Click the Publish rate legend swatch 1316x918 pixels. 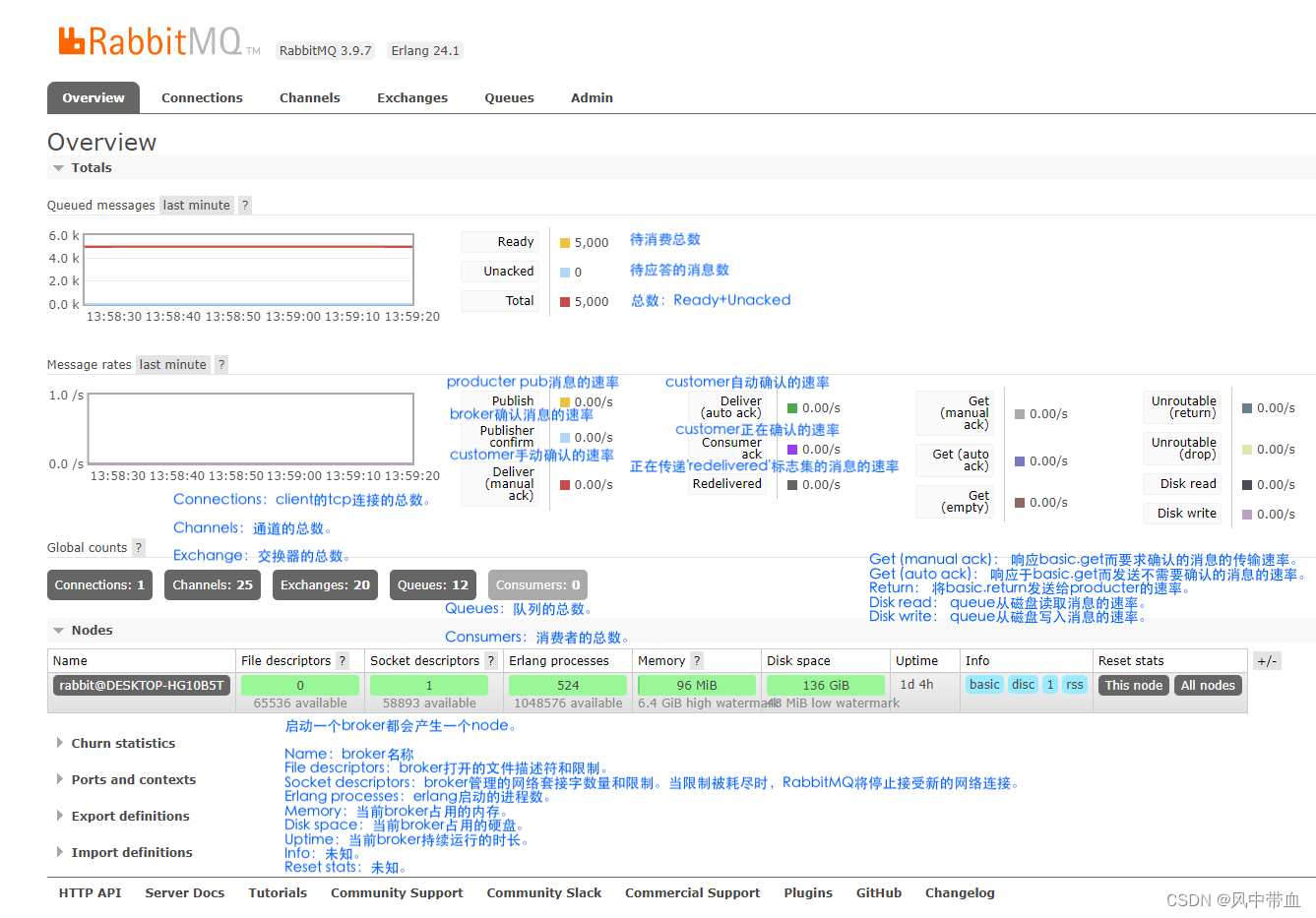pos(565,401)
